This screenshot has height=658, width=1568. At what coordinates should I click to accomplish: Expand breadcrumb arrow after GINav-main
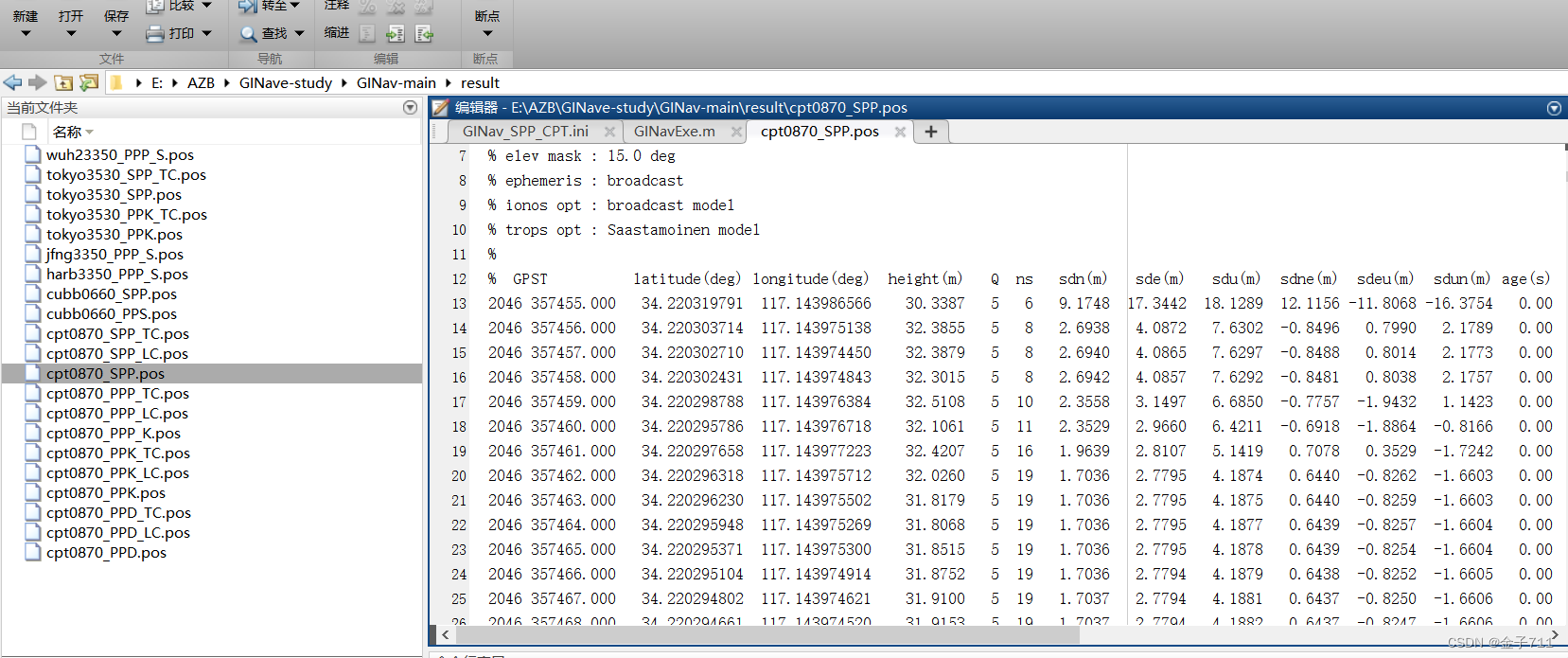click(x=449, y=83)
